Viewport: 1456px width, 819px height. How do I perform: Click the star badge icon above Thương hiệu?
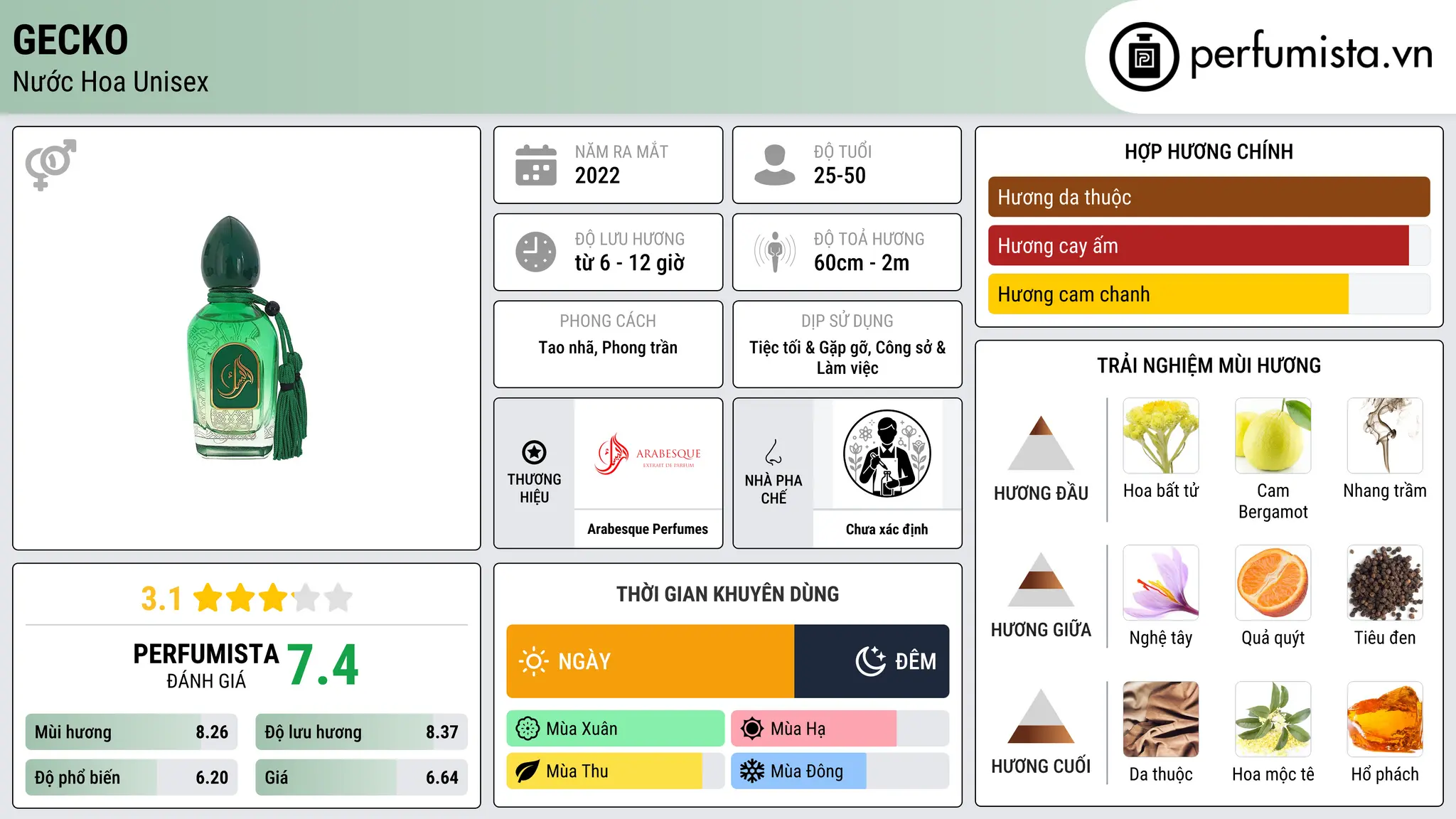534,452
